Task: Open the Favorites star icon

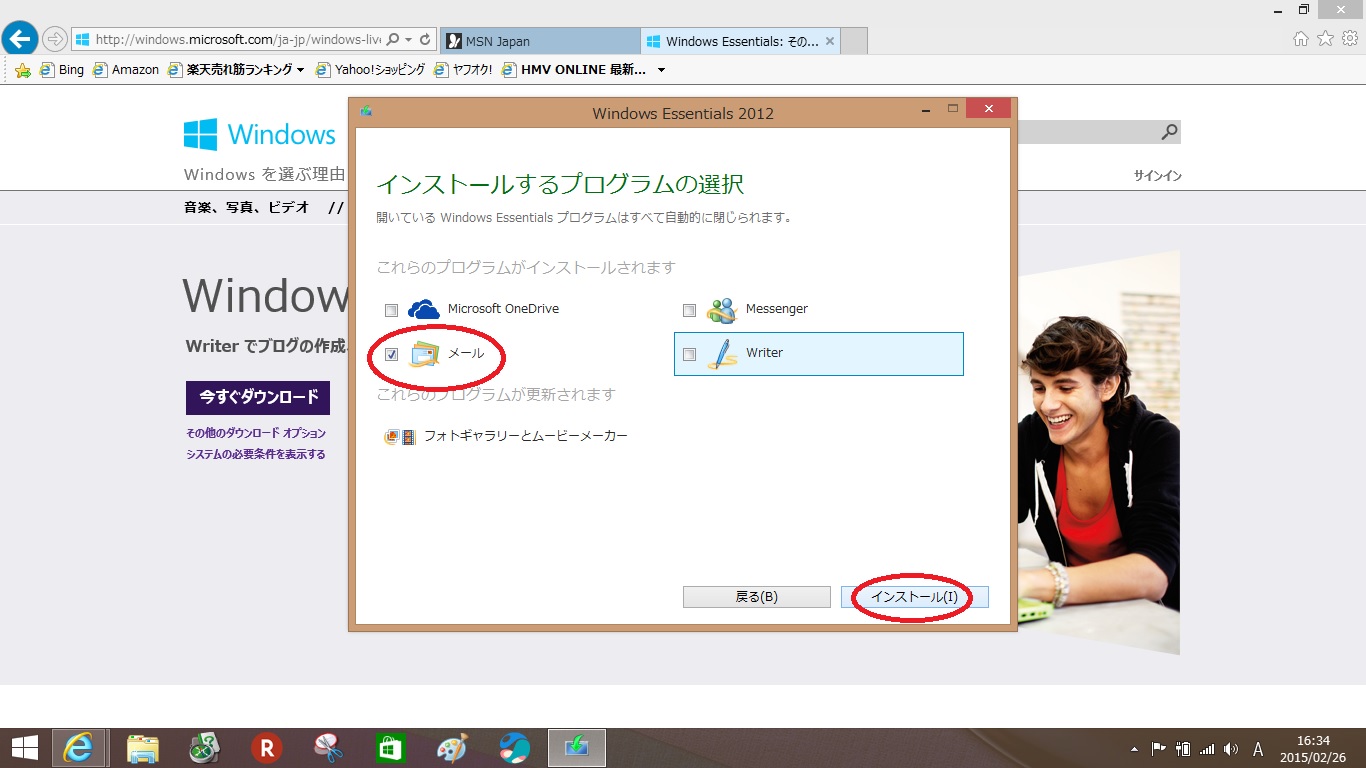Action: pos(1325,39)
